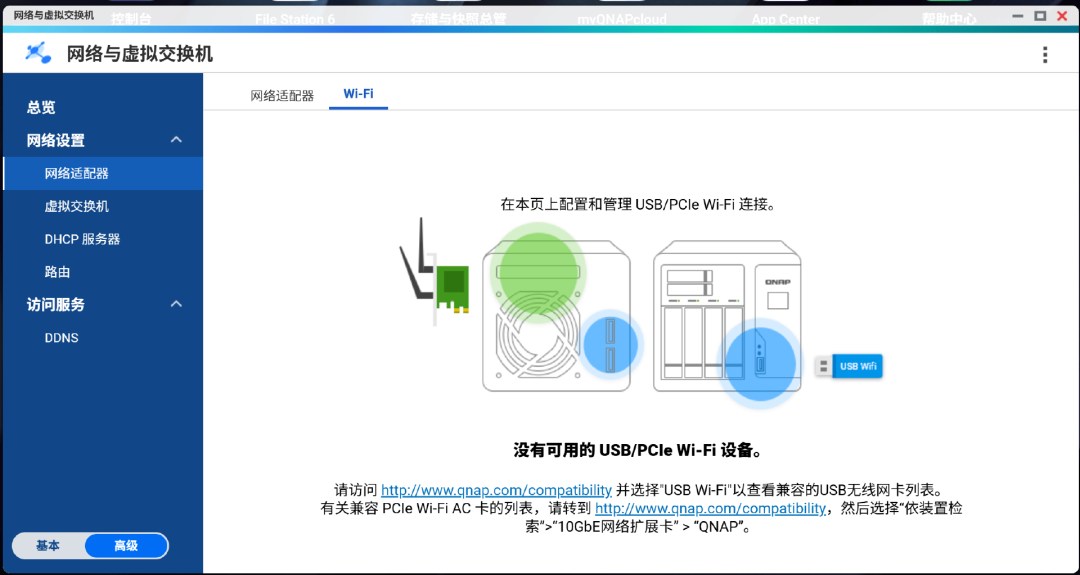
Task: Select the Wi-Fi tab
Action: (358, 94)
